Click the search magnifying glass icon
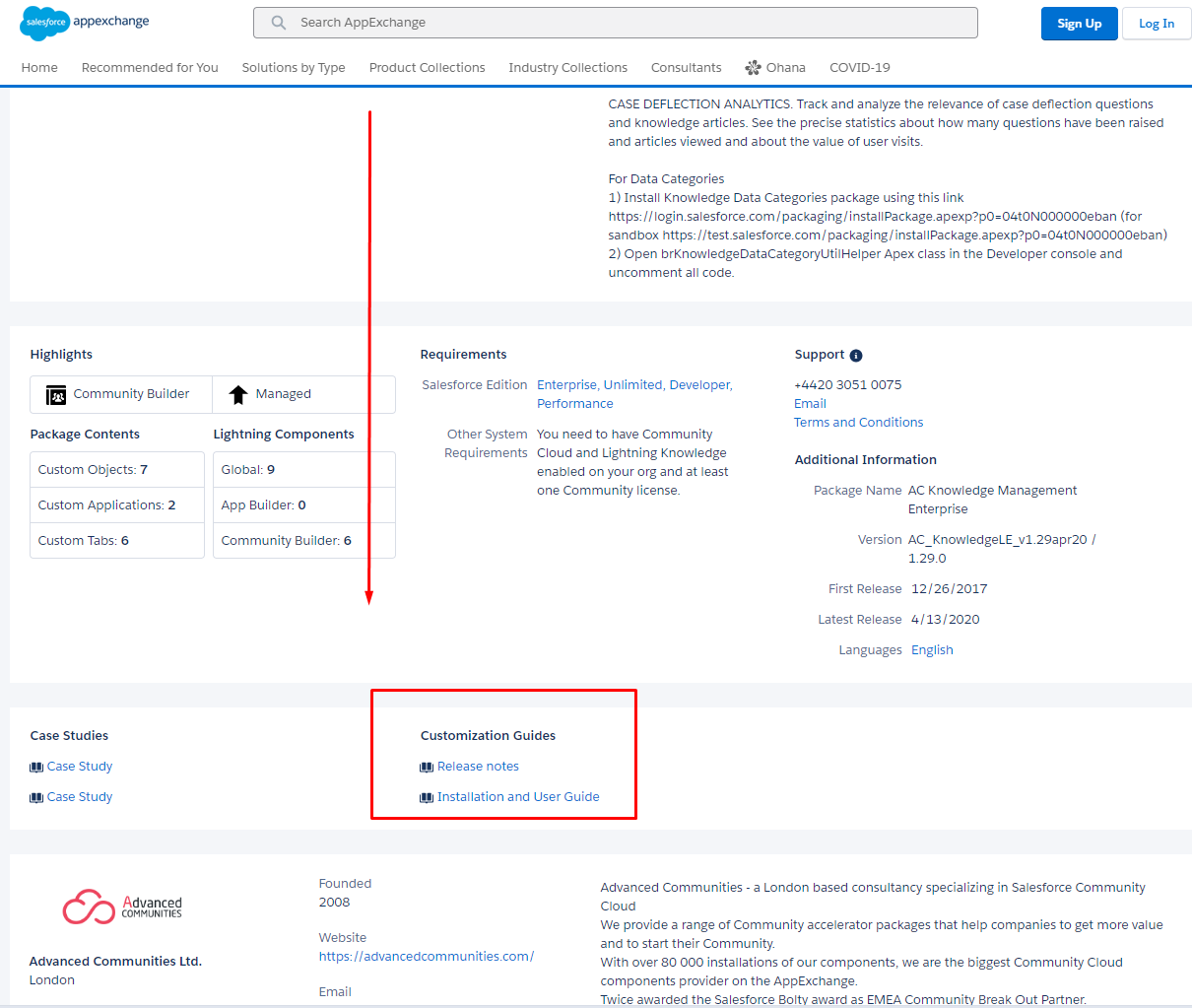 tap(278, 22)
